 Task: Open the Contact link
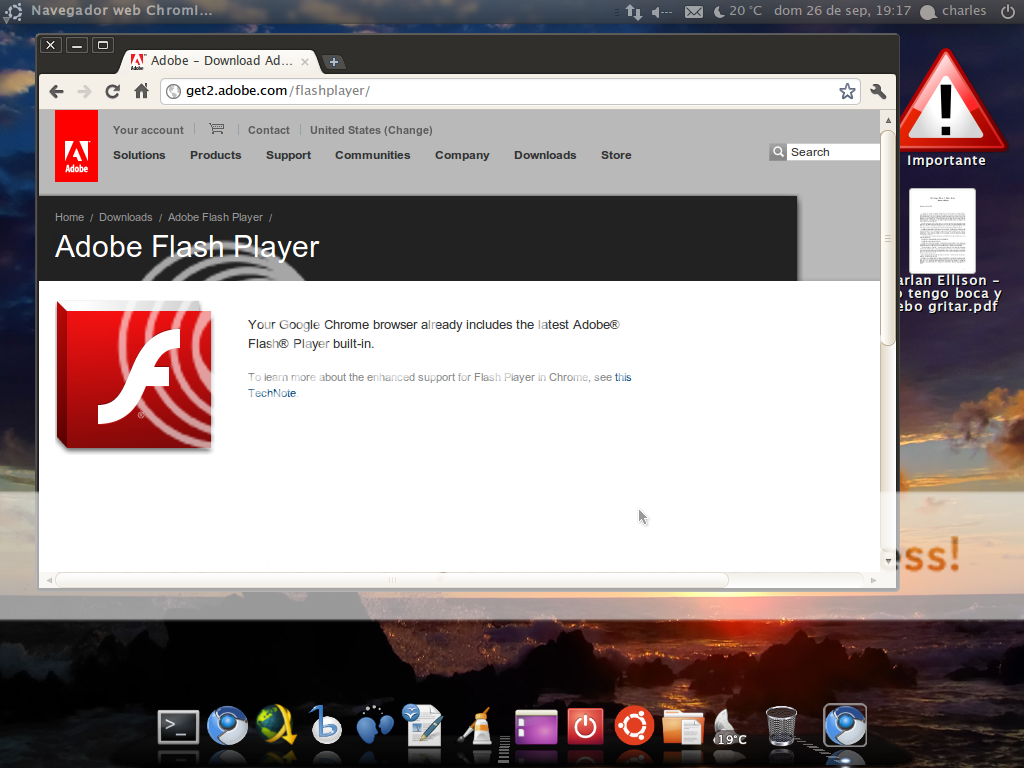coord(268,130)
